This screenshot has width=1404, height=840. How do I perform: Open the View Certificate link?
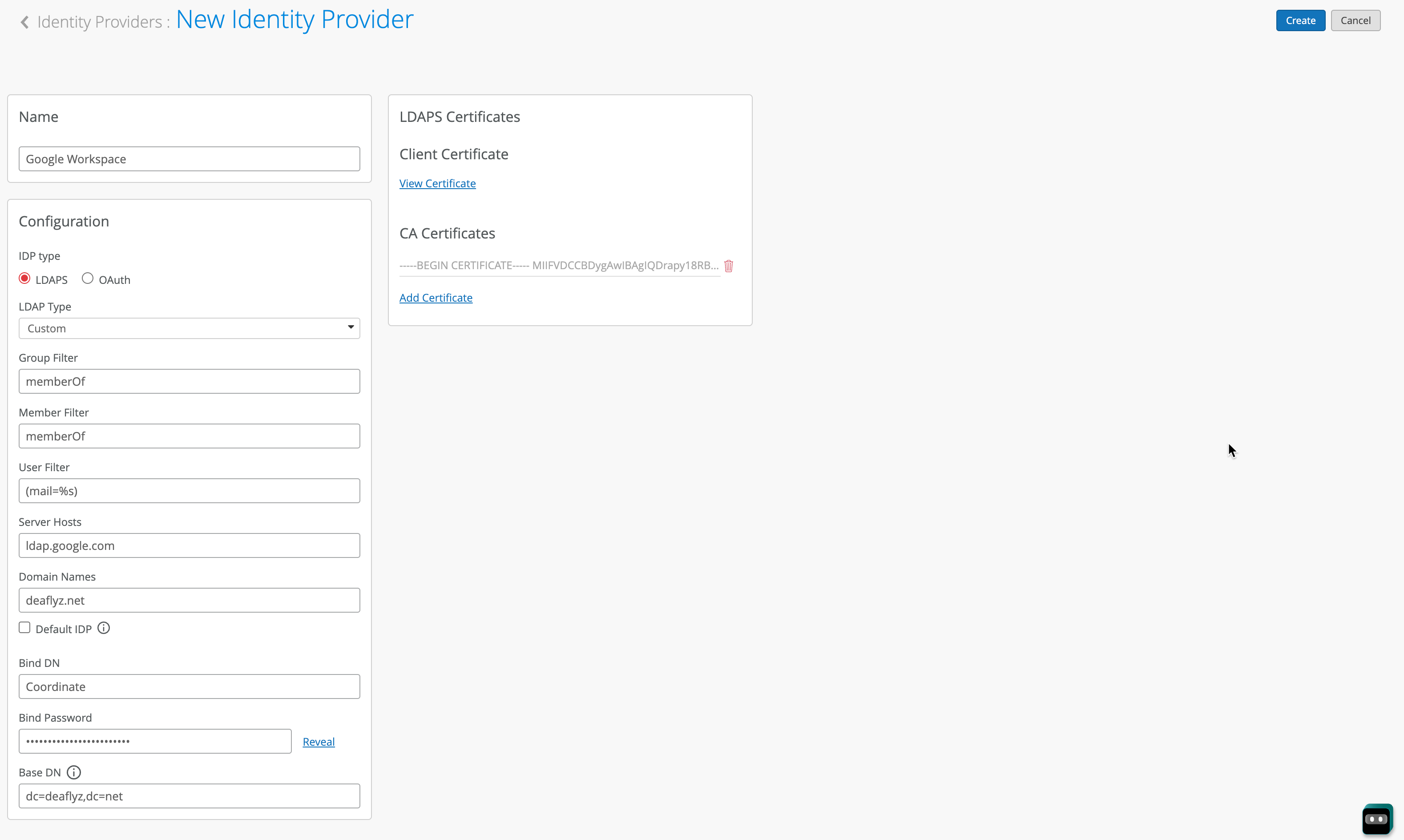coord(437,183)
